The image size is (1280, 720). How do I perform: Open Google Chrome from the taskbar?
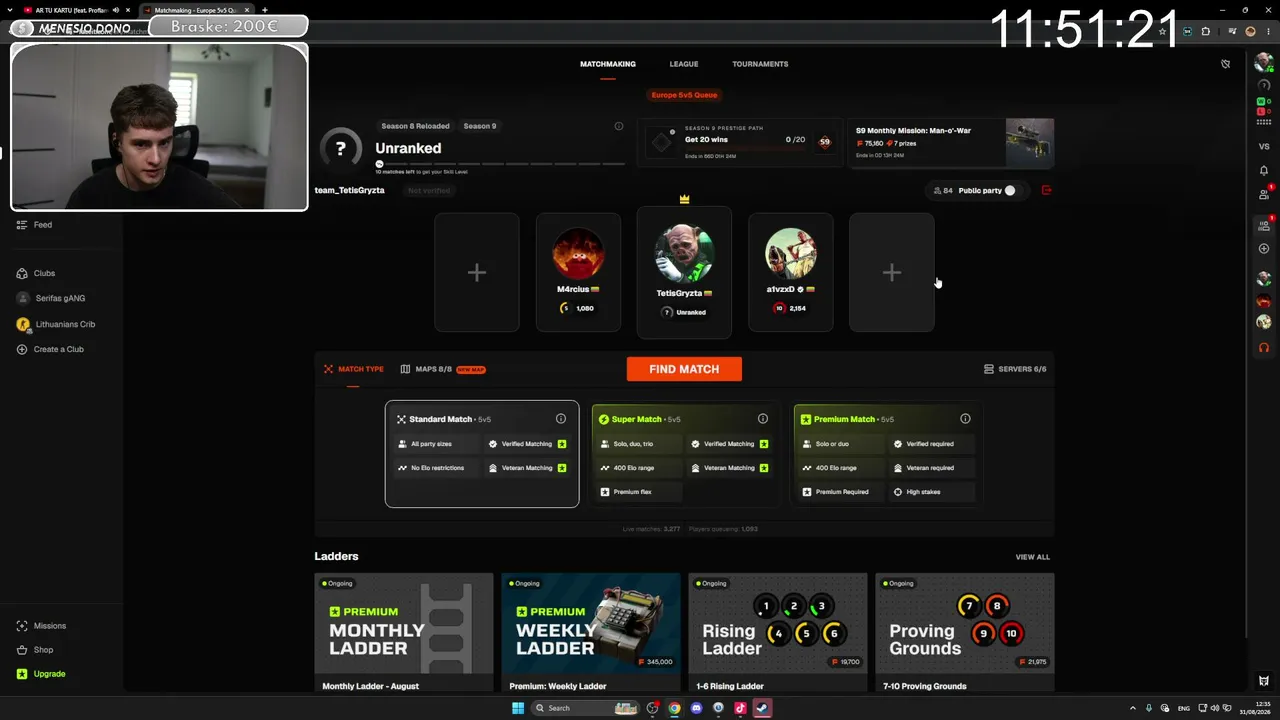click(674, 708)
